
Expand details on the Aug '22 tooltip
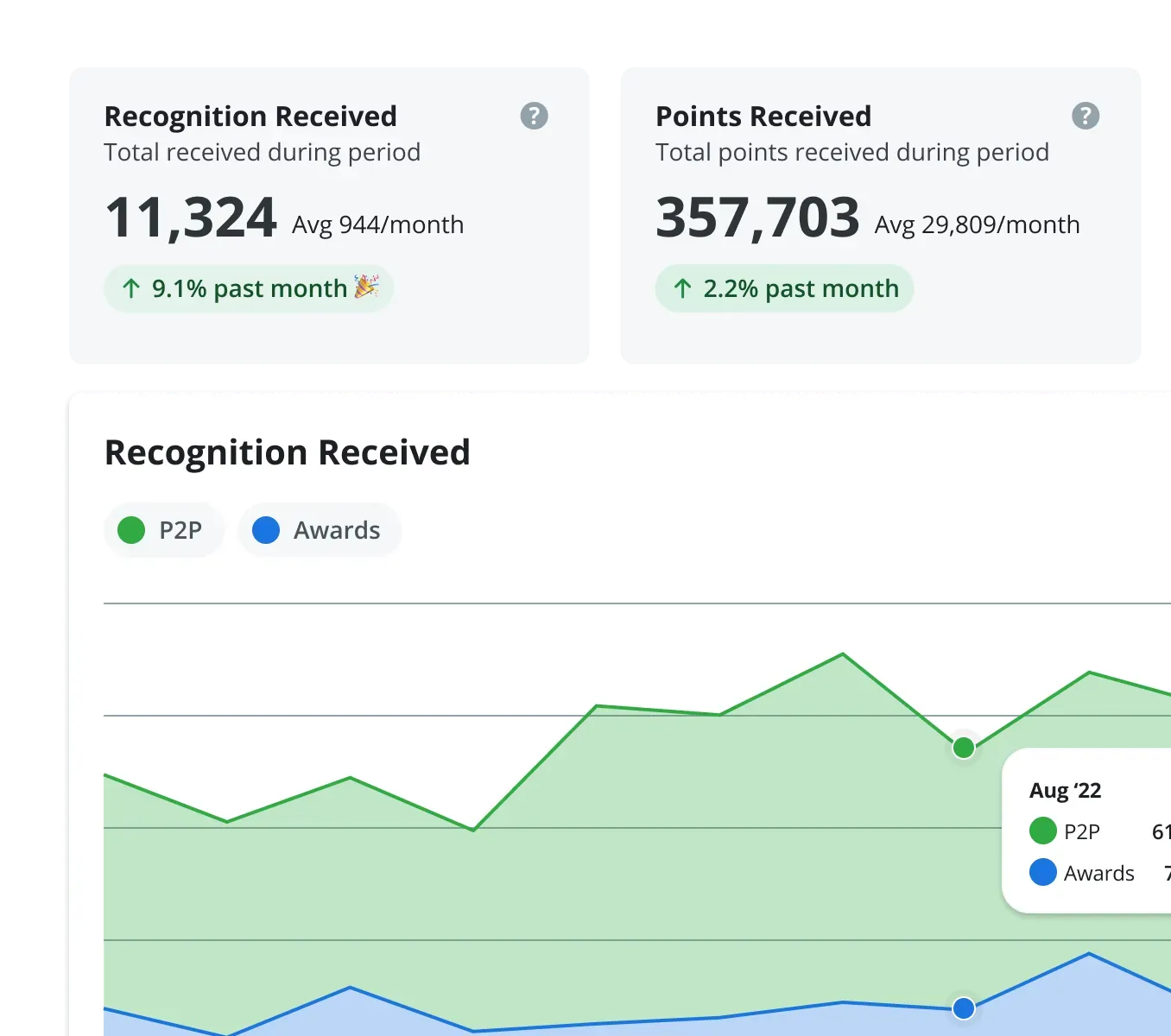(1066, 789)
